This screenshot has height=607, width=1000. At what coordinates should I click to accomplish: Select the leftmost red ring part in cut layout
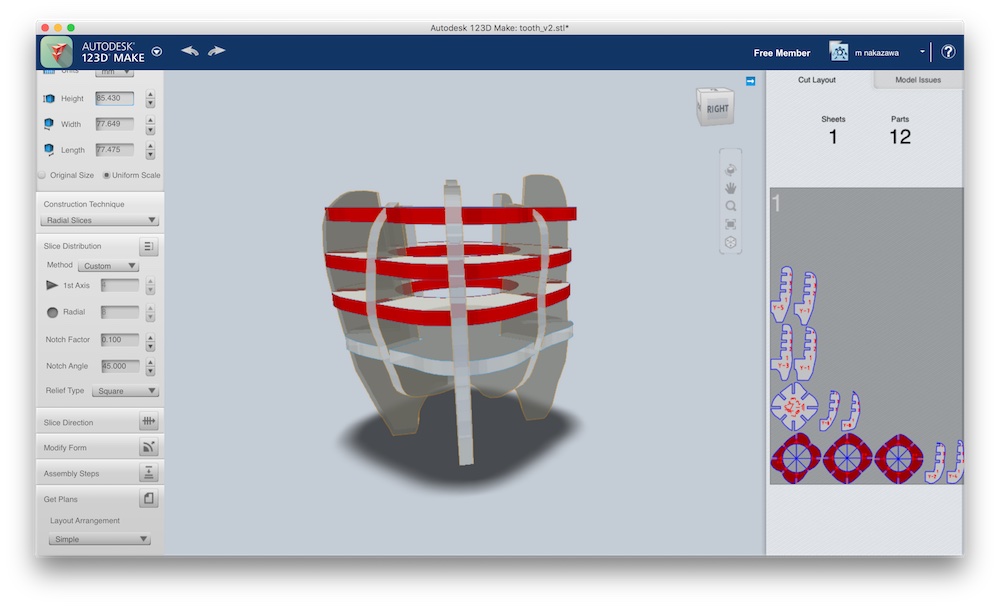[795, 458]
